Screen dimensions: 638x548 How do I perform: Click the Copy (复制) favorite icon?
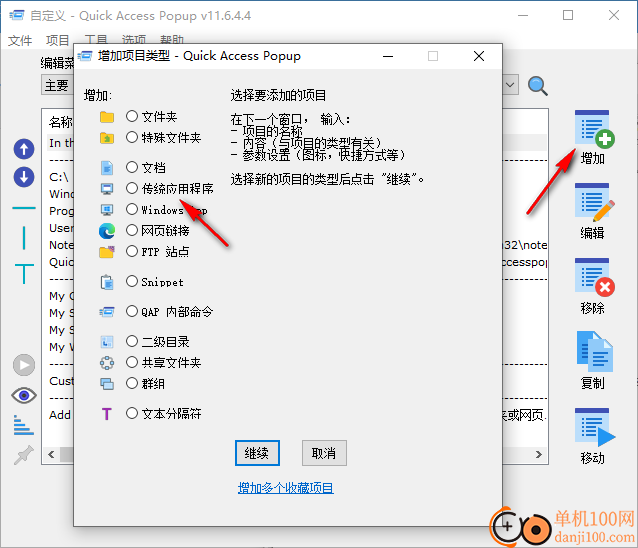594,352
